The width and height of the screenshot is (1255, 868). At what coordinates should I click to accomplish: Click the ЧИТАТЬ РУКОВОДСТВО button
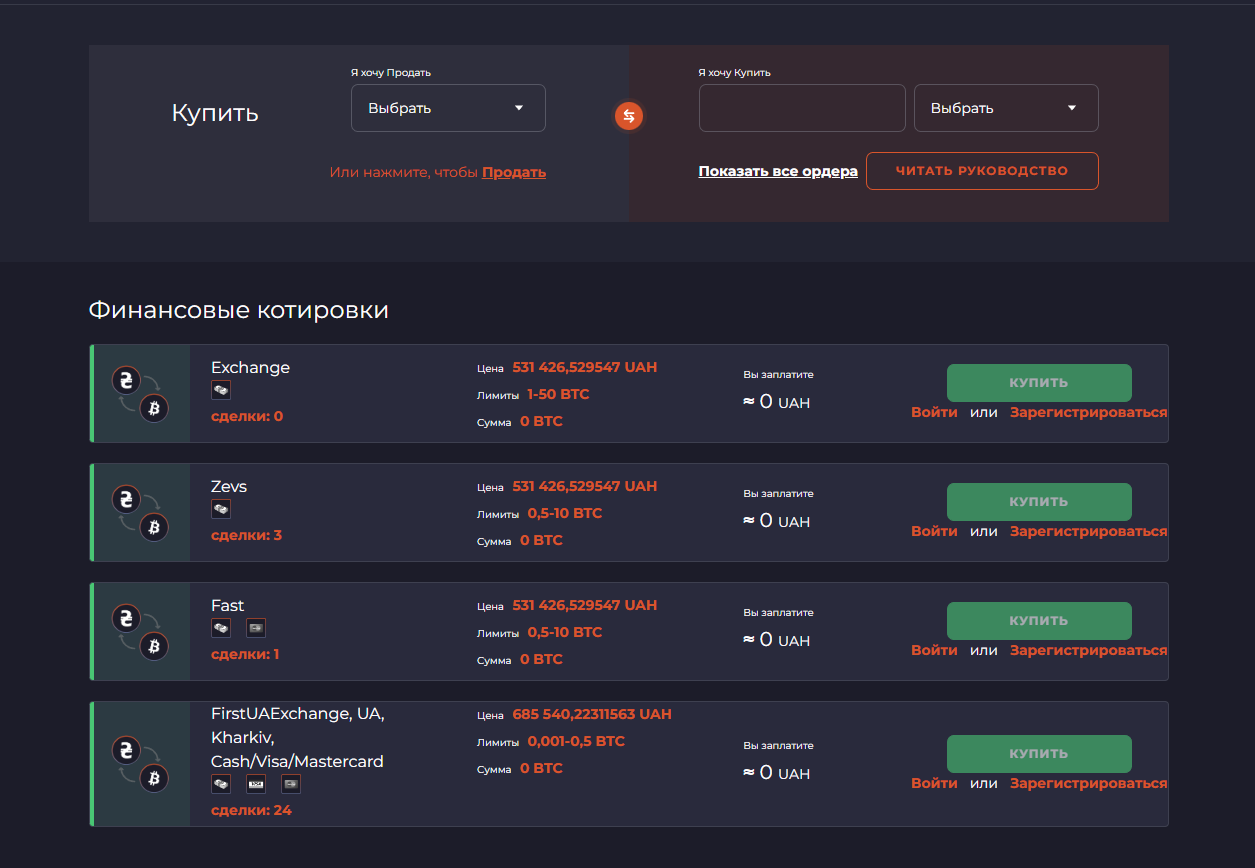(981, 170)
